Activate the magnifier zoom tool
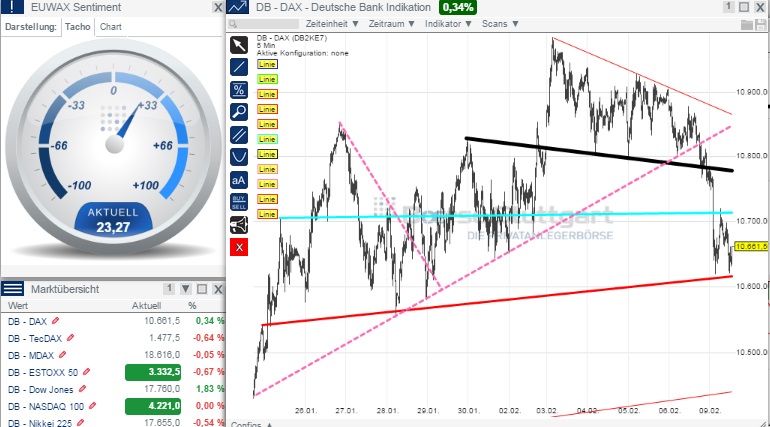 pos(239,112)
